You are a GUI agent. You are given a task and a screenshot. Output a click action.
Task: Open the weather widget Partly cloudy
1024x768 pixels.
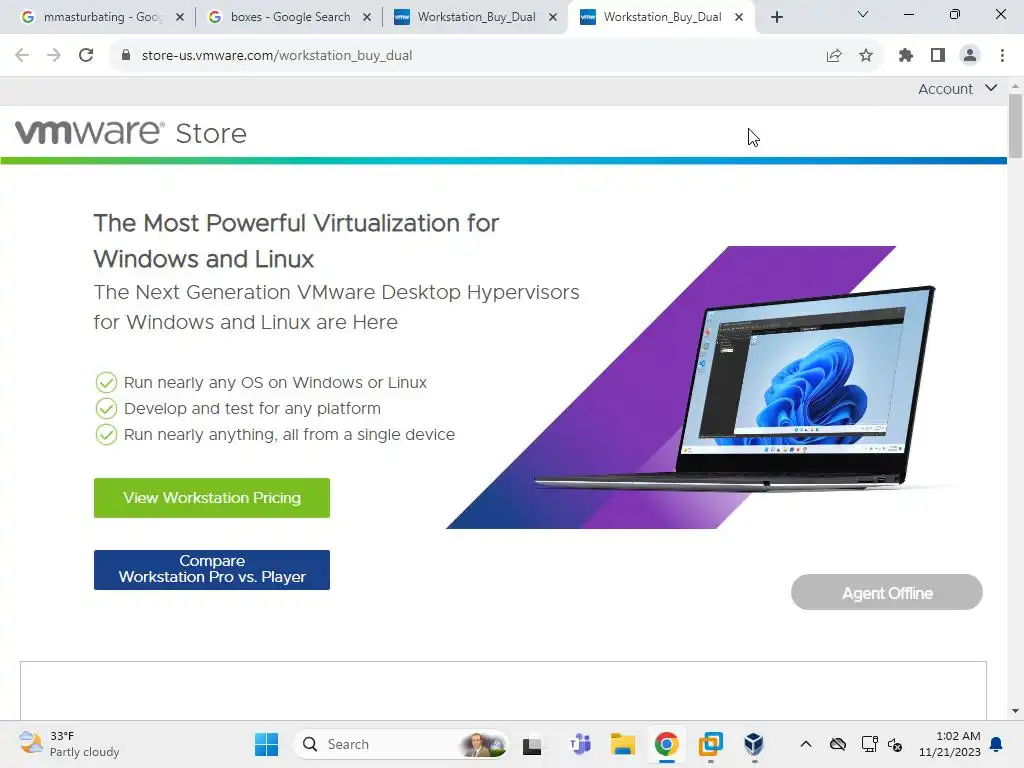(69, 744)
